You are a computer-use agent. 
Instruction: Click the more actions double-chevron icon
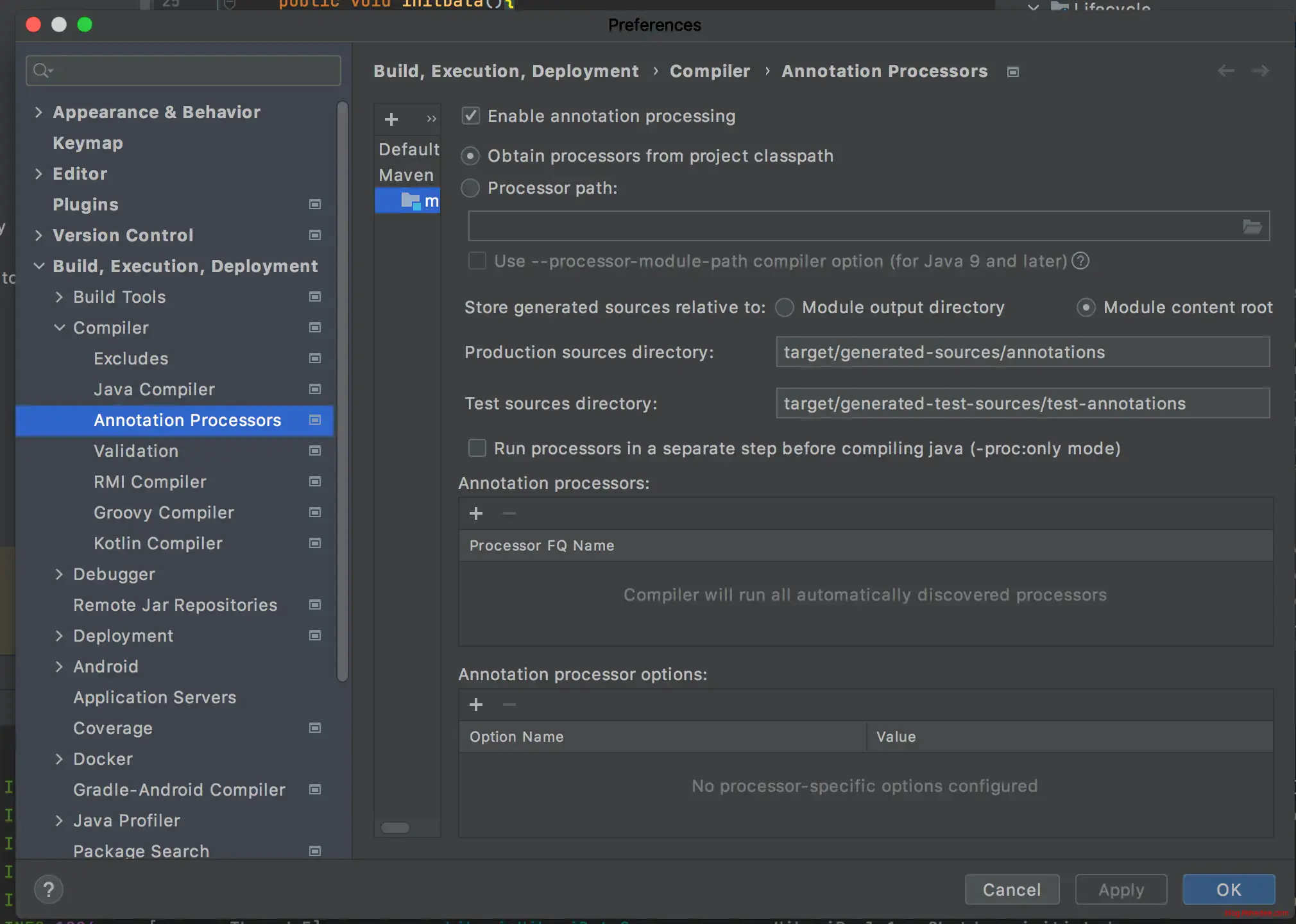[431, 119]
